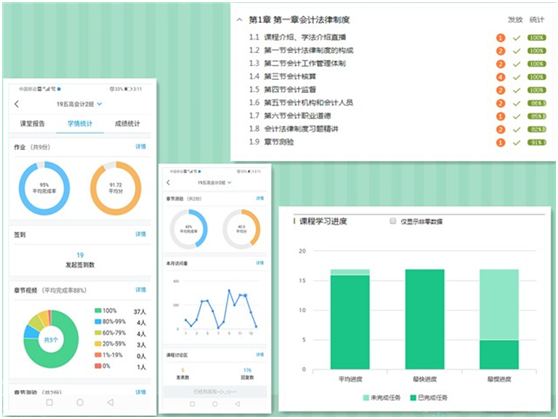
Task: Open 详情 link for 作业 section
Action: 141,147
